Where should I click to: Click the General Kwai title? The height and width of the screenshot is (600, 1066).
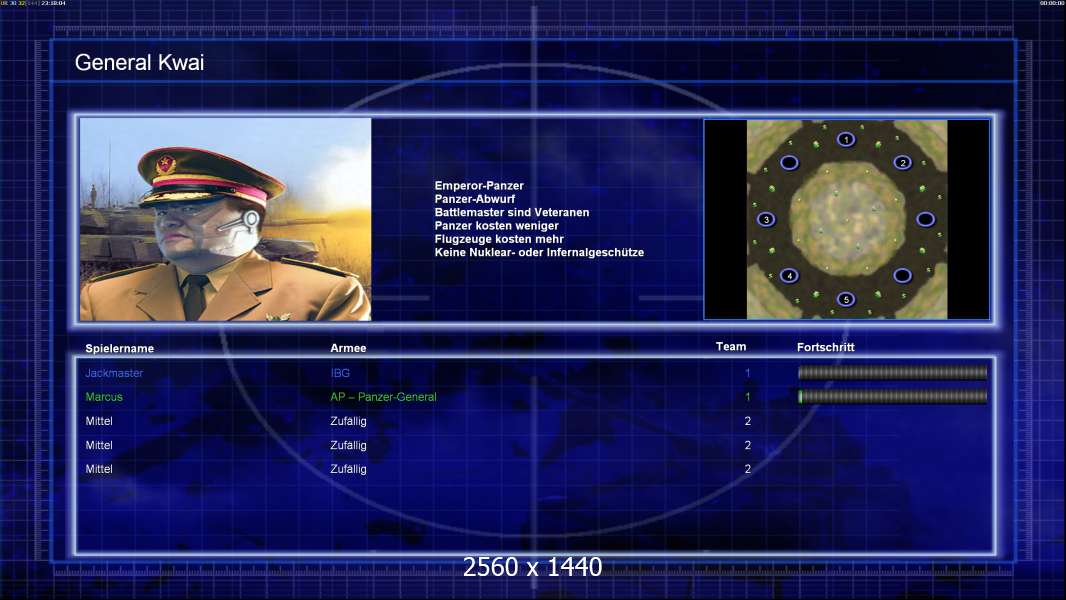(139, 63)
